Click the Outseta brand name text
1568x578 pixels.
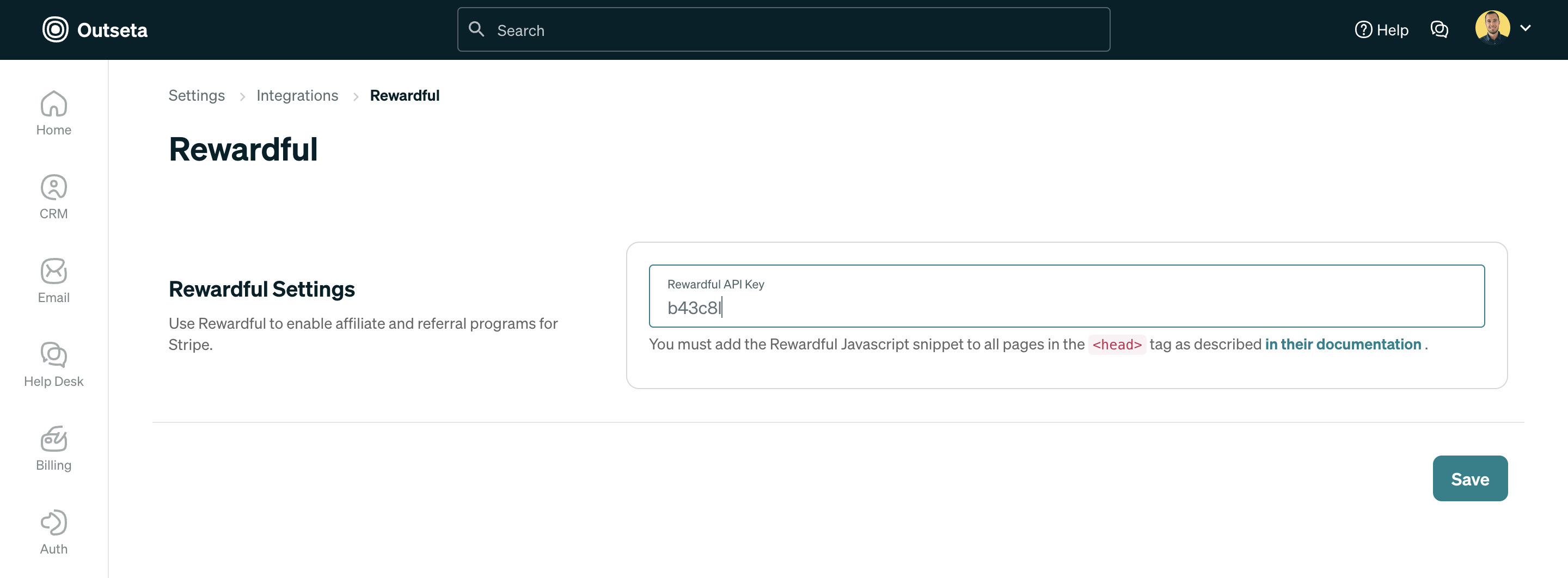click(x=113, y=30)
